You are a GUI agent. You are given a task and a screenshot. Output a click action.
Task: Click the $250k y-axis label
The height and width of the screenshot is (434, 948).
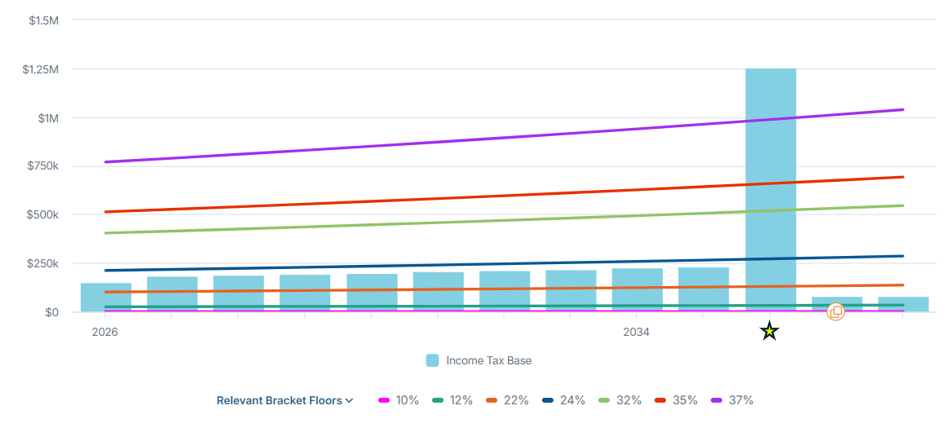[x=44, y=264]
